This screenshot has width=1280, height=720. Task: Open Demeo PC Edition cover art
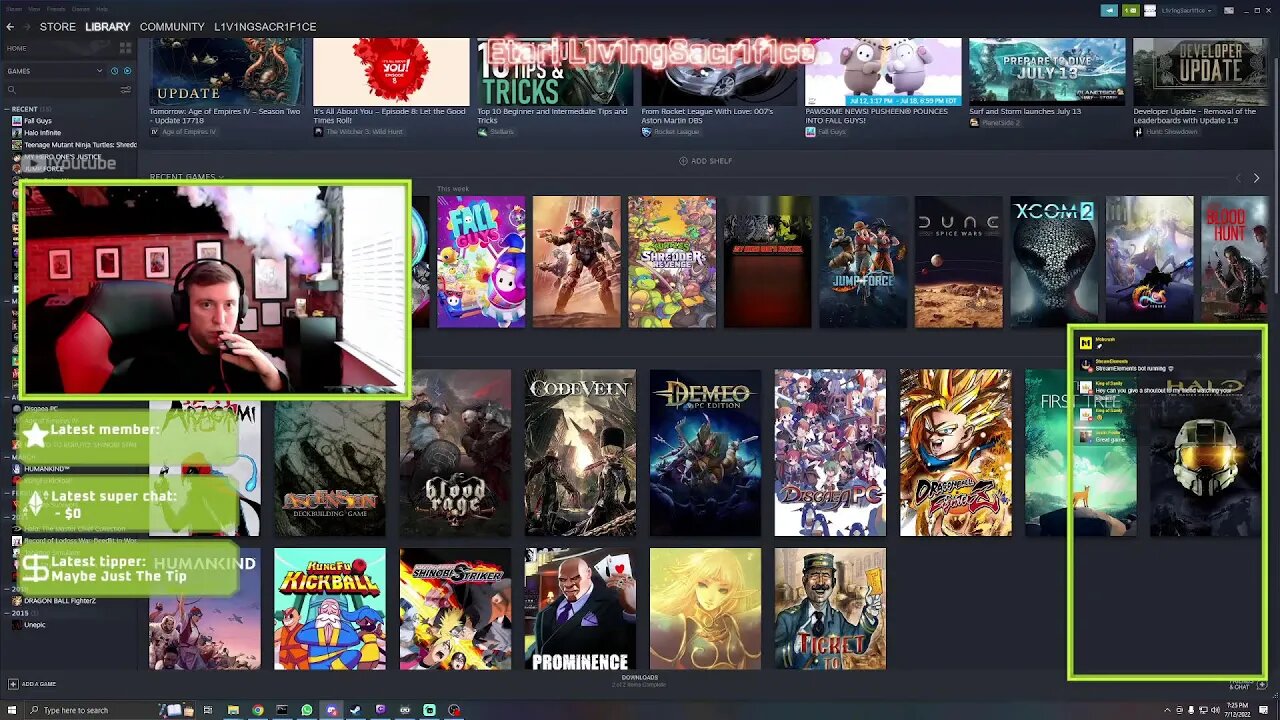[x=705, y=453]
